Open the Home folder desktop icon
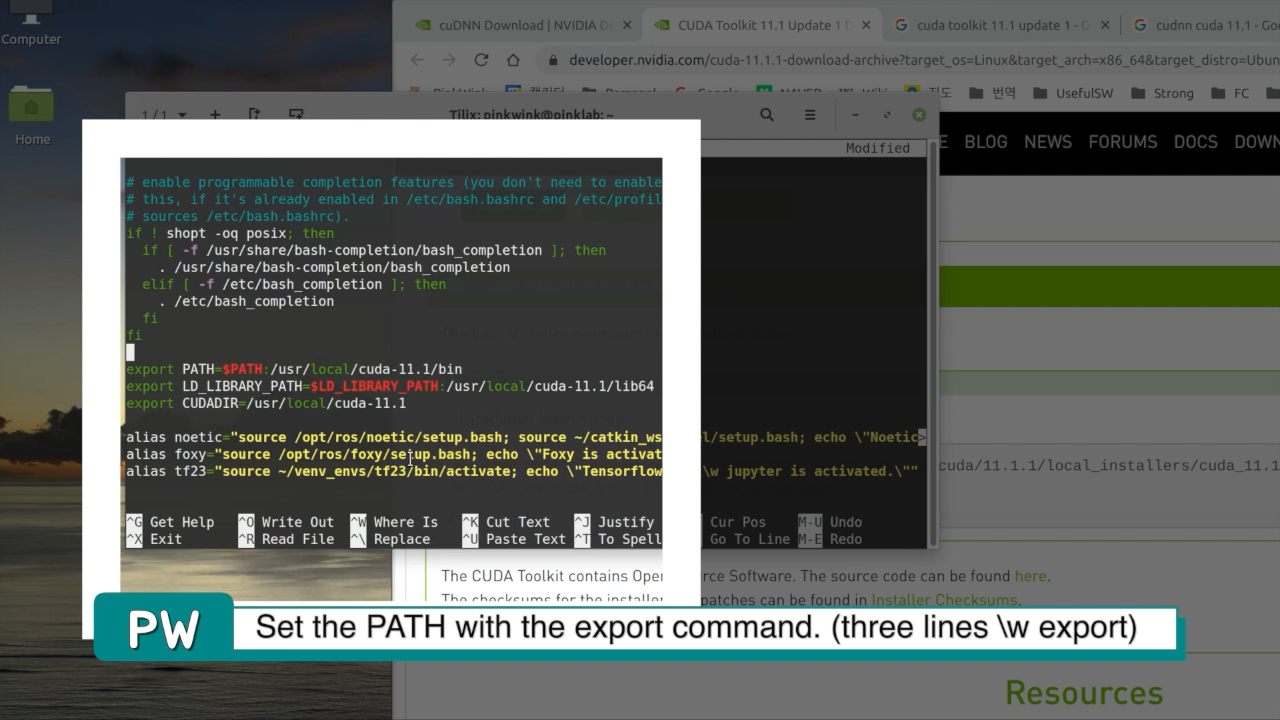Viewport: 1280px width, 720px height. pos(32,115)
